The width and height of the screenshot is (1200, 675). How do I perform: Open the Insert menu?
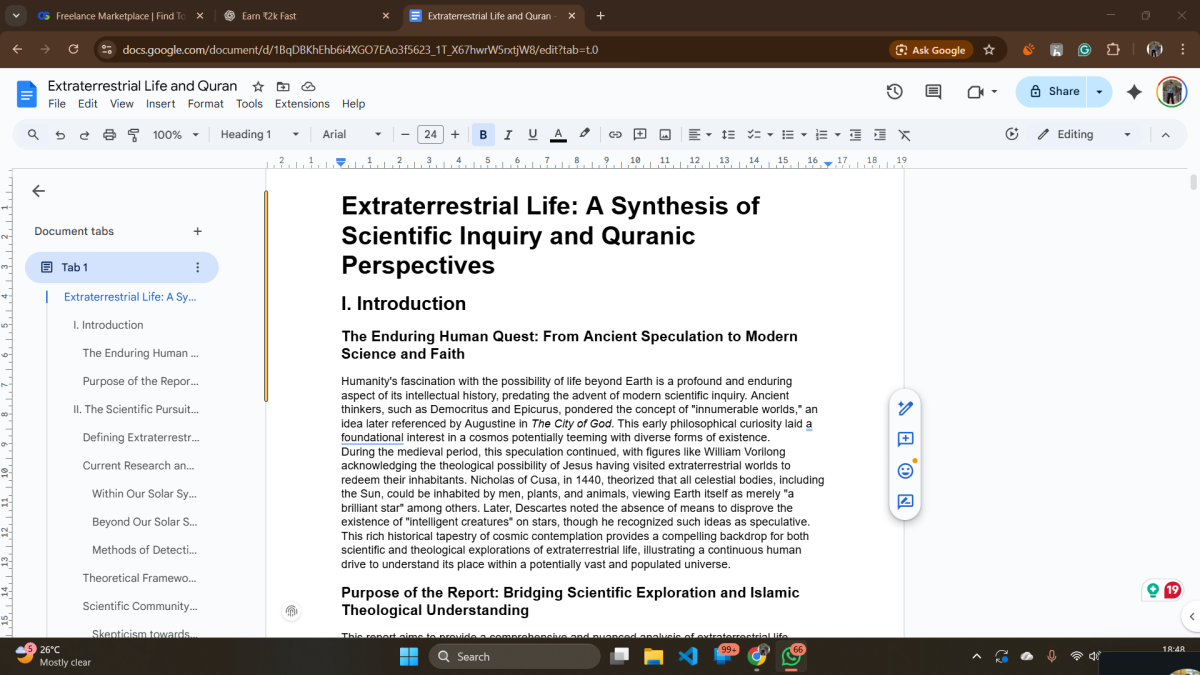tap(160, 104)
